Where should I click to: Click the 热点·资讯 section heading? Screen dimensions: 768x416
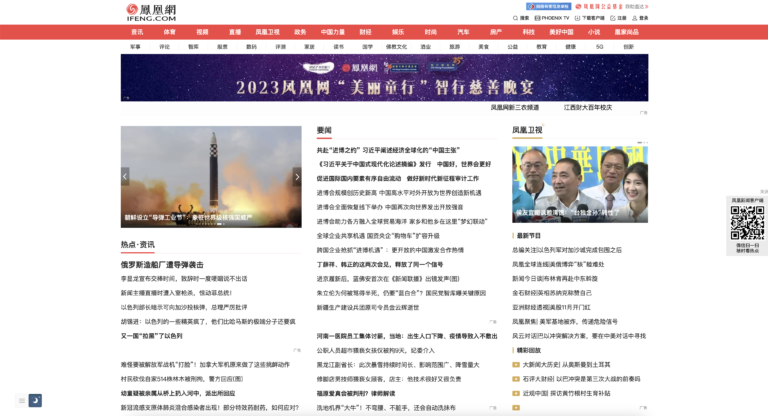[138, 245]
